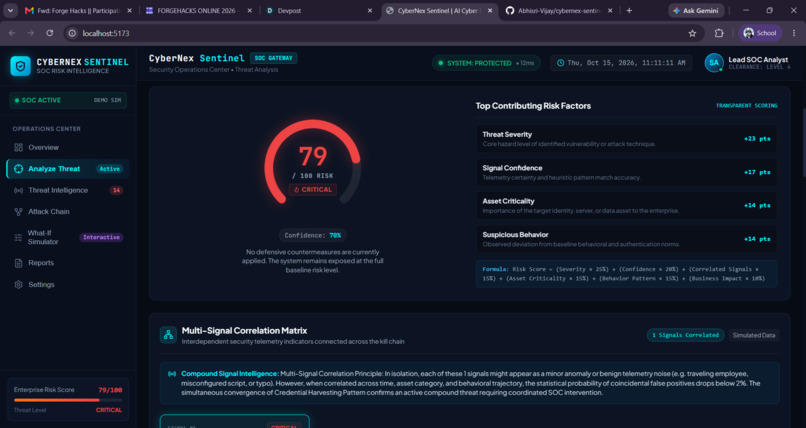Click the +23 pts Threat Severity value
Viewport: 806px width, 428px height.
(x=757, y=139)
